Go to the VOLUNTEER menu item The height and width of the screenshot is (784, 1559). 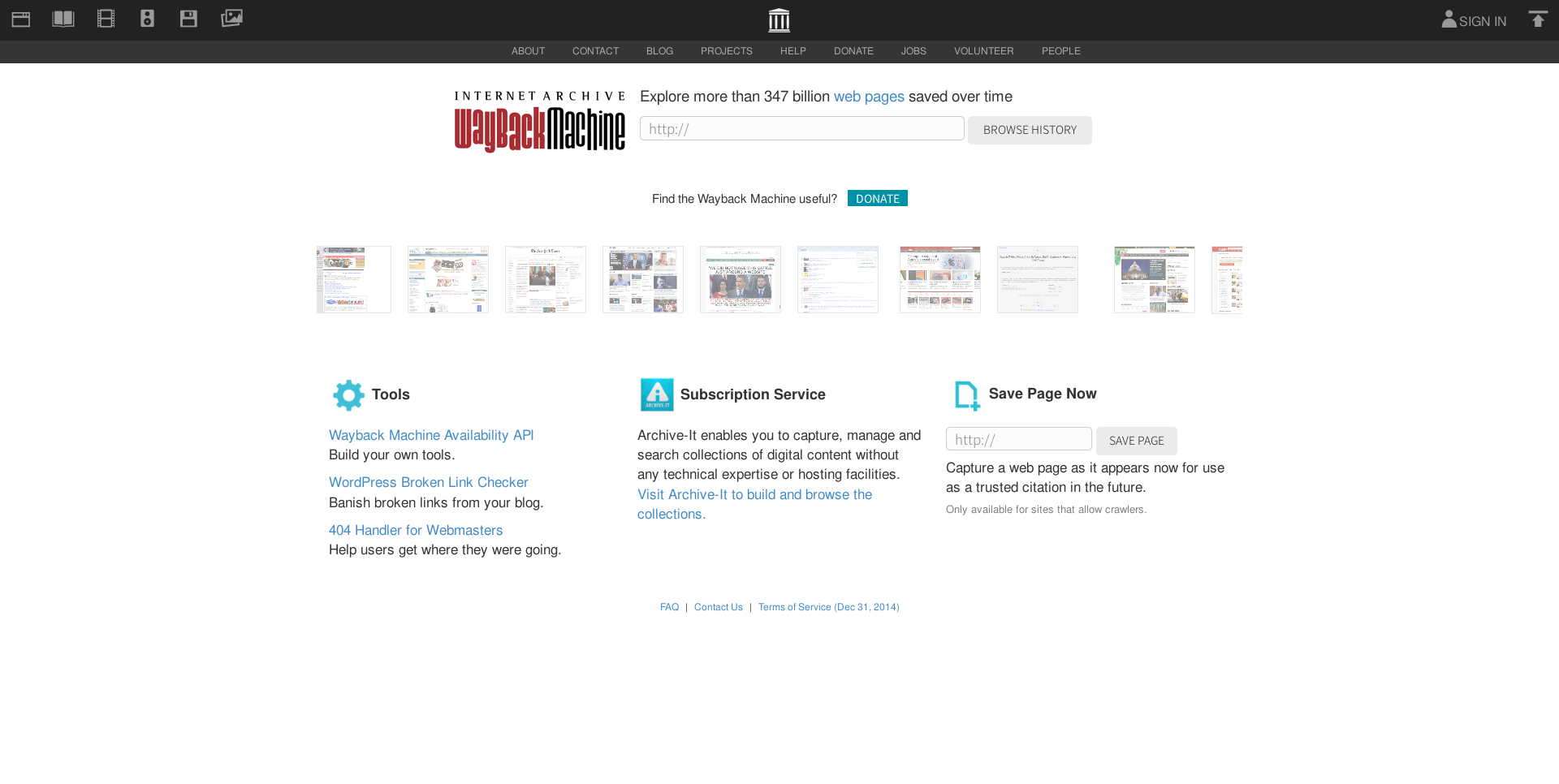coord(983,51)
